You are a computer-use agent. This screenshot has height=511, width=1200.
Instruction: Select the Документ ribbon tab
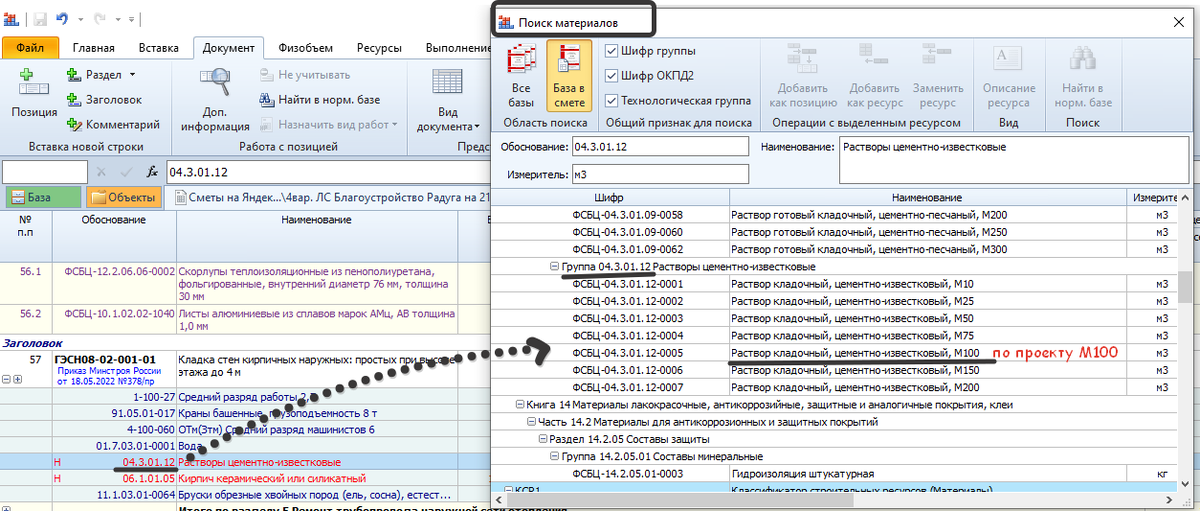pos(228,47)
